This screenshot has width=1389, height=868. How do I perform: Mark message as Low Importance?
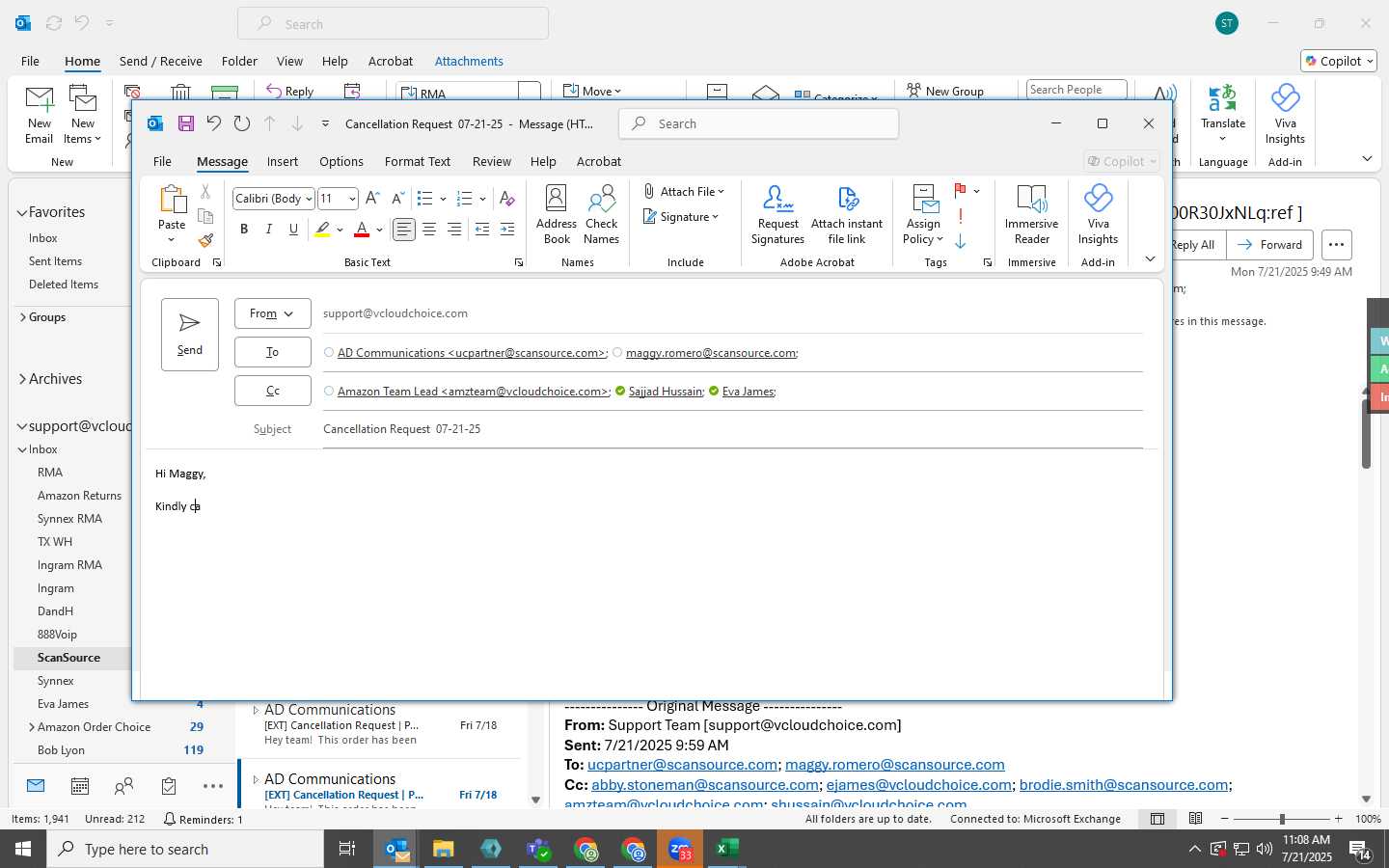tap(961, 241)
